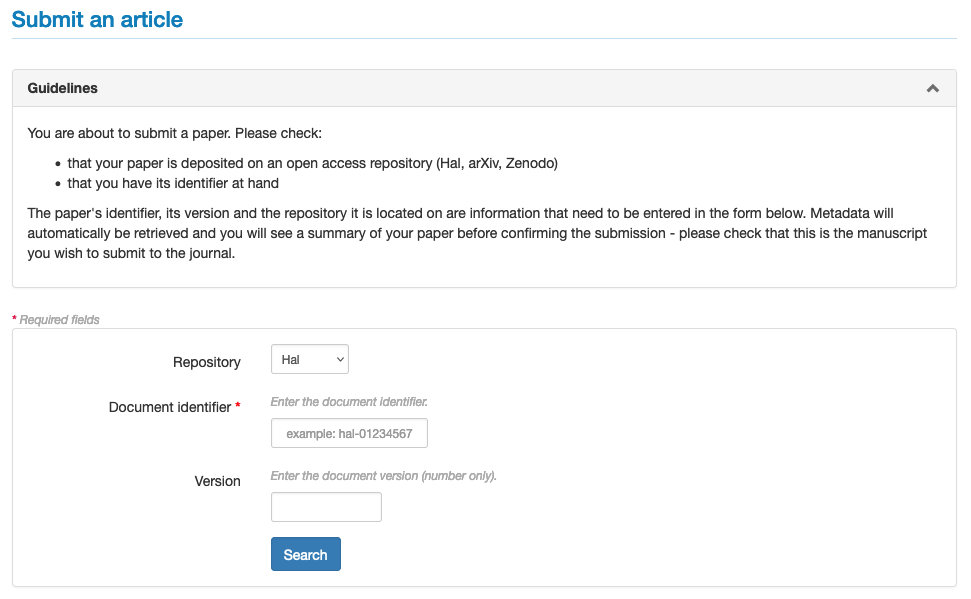971x599 pixels.
Task: Click the Guidelines panel header title
Action: click(63, 88)
